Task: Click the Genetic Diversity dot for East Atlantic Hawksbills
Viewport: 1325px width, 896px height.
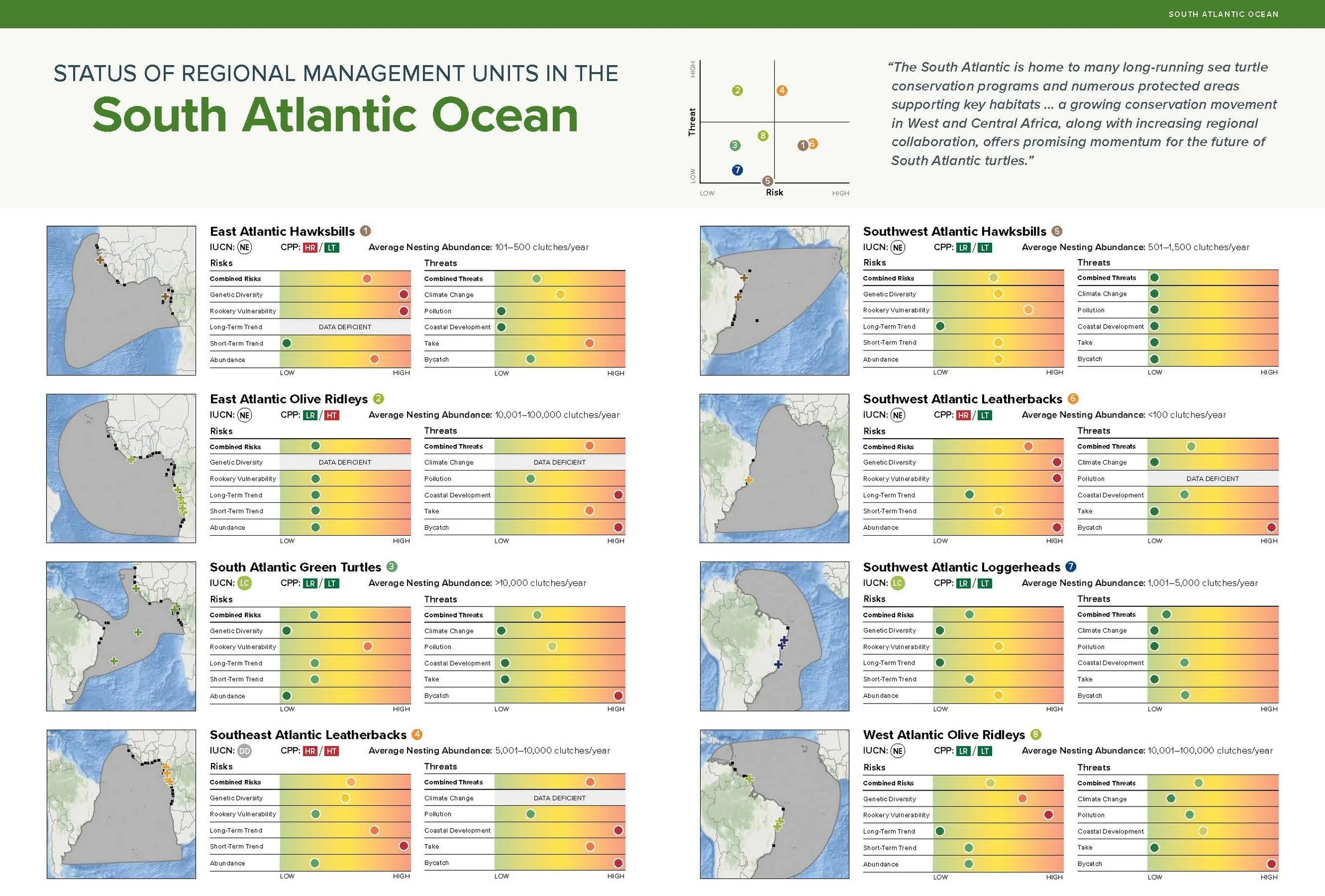Action: 404,295
